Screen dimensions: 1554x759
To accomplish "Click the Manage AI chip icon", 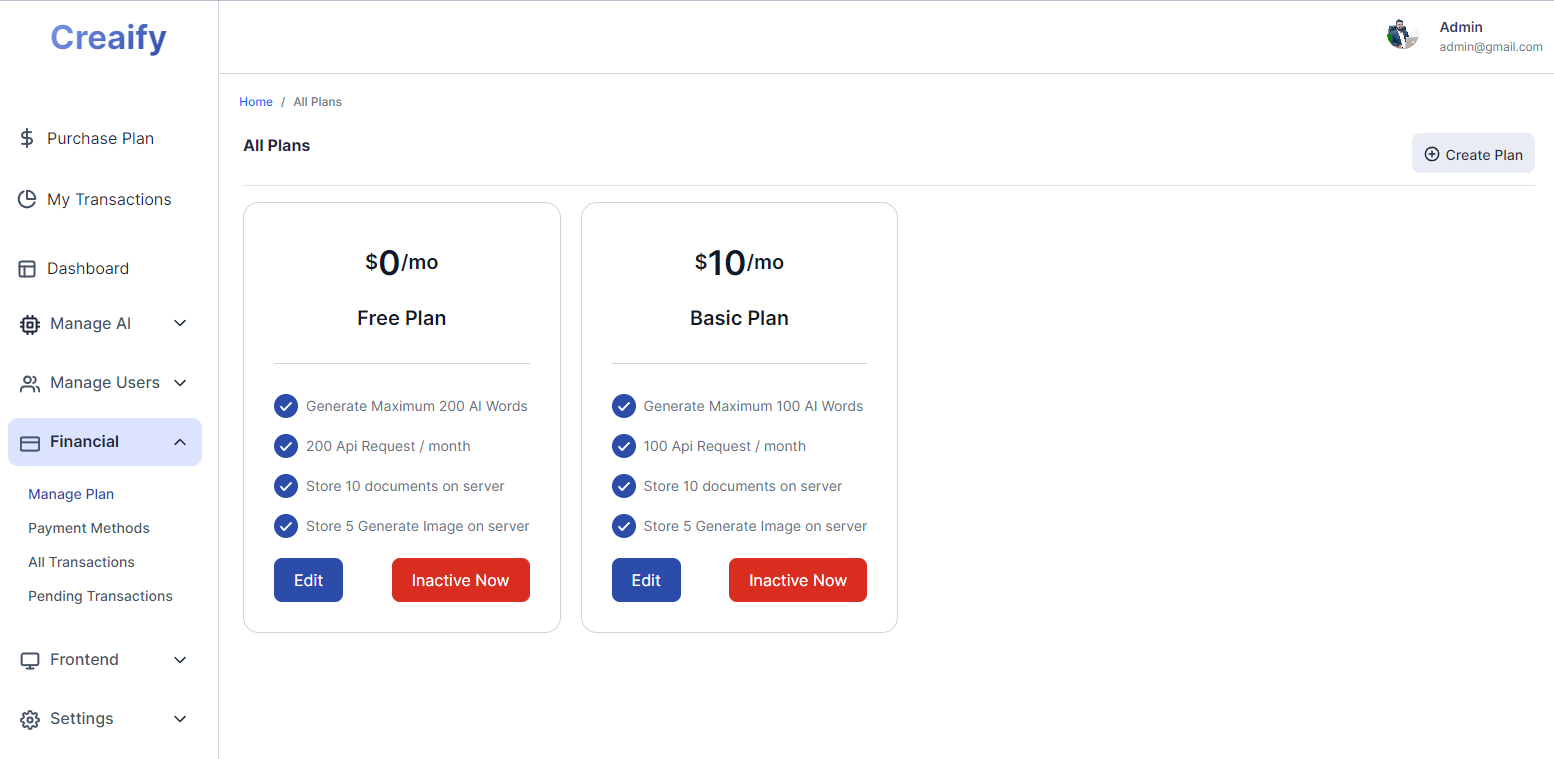I will coord(30,324).
